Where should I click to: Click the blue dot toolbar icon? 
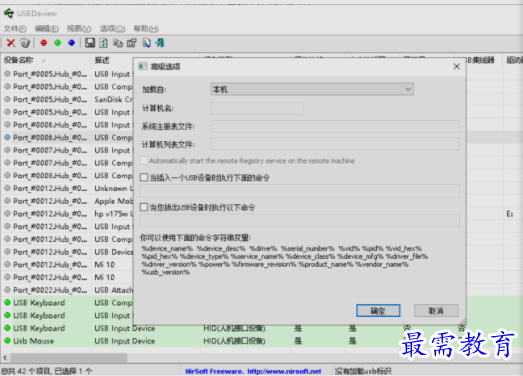point(72,43)
